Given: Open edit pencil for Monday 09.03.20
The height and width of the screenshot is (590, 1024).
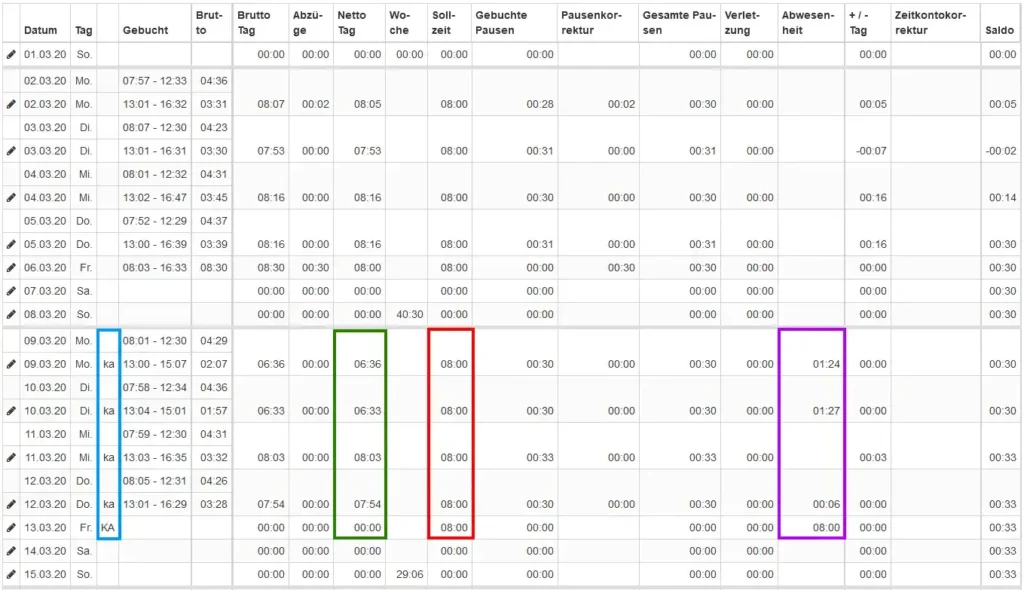Looking at the screenshot, I should point(11,364).
